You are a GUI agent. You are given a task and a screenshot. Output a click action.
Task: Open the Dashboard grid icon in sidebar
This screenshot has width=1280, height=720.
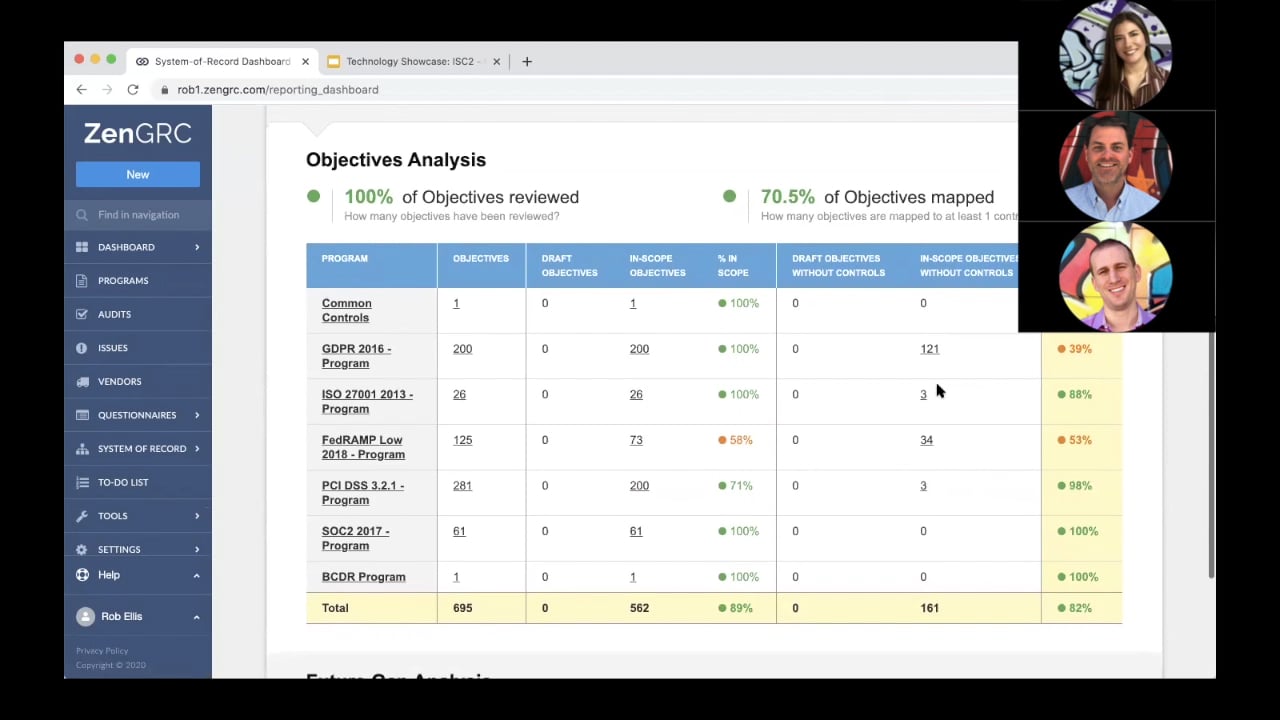pyautogui.click(x=82, y=247)
